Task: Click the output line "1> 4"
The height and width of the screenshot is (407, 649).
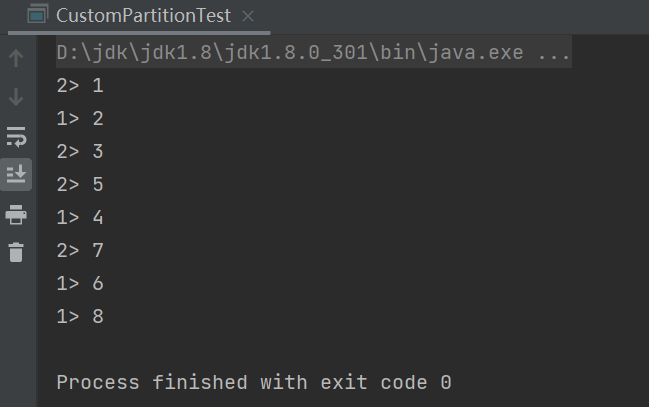Action: [80, 218]
